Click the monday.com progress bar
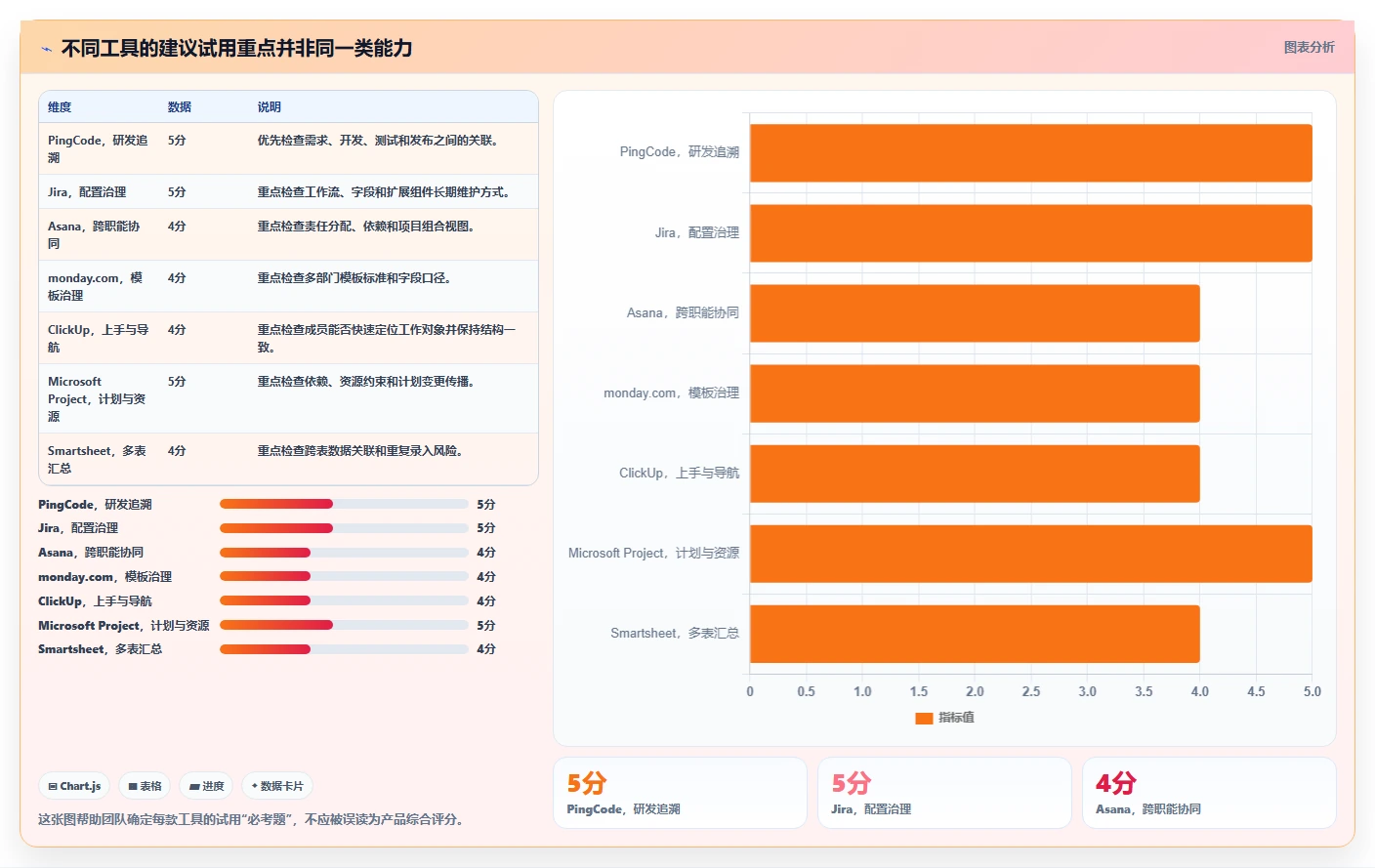This screenshot has height=868, width=1375. coord(344,576)
